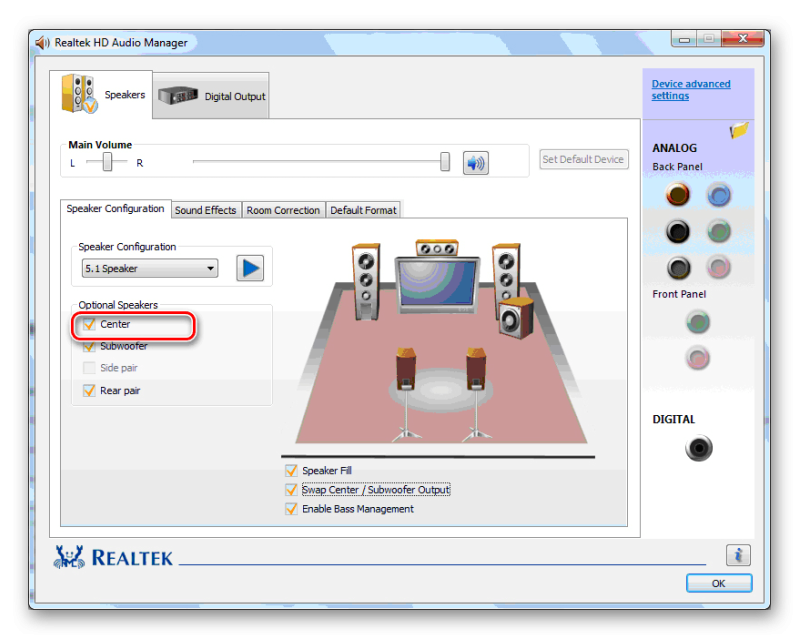Click the front right speaker in room
The width and height of the screenshot is (800, 639).
coord(505,272)
